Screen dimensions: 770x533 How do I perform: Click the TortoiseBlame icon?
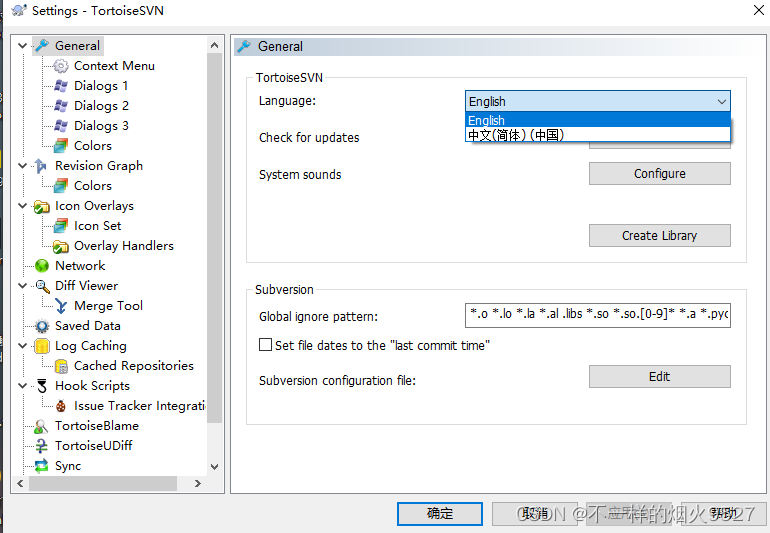tap(42, 426)
